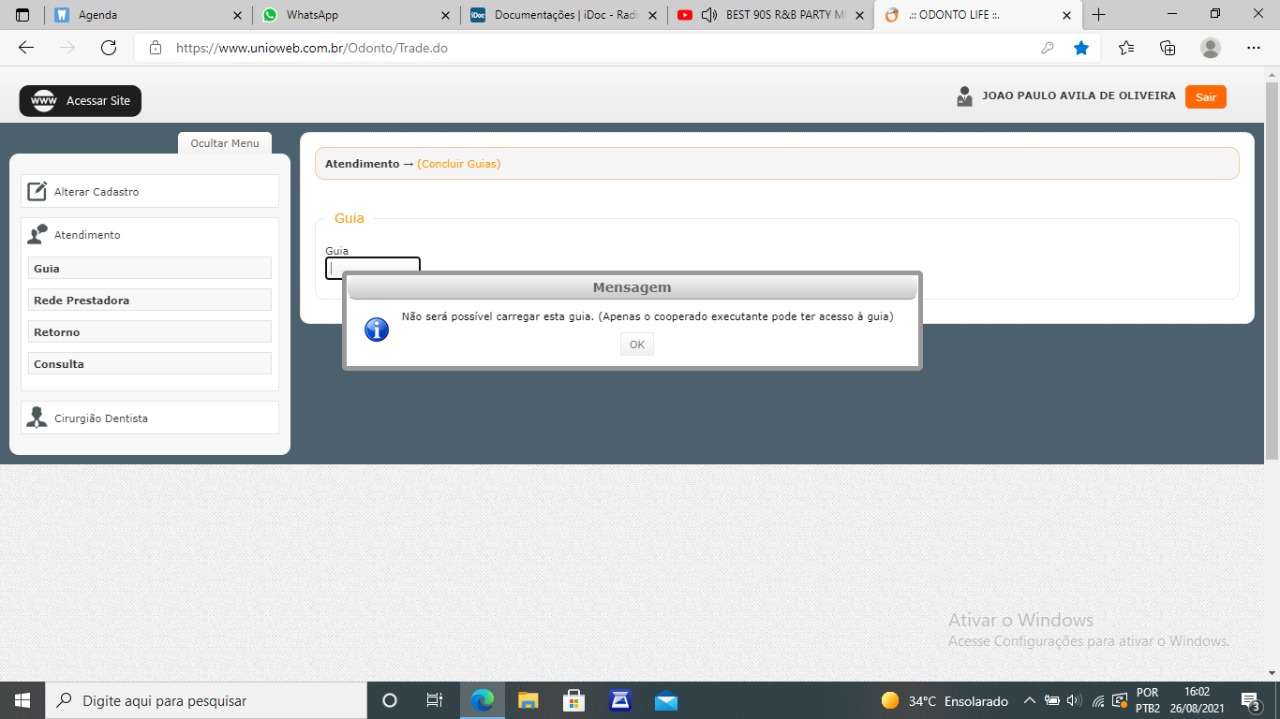
Task: Show hidden system tray icons
Action: (x=1029, y=701)
